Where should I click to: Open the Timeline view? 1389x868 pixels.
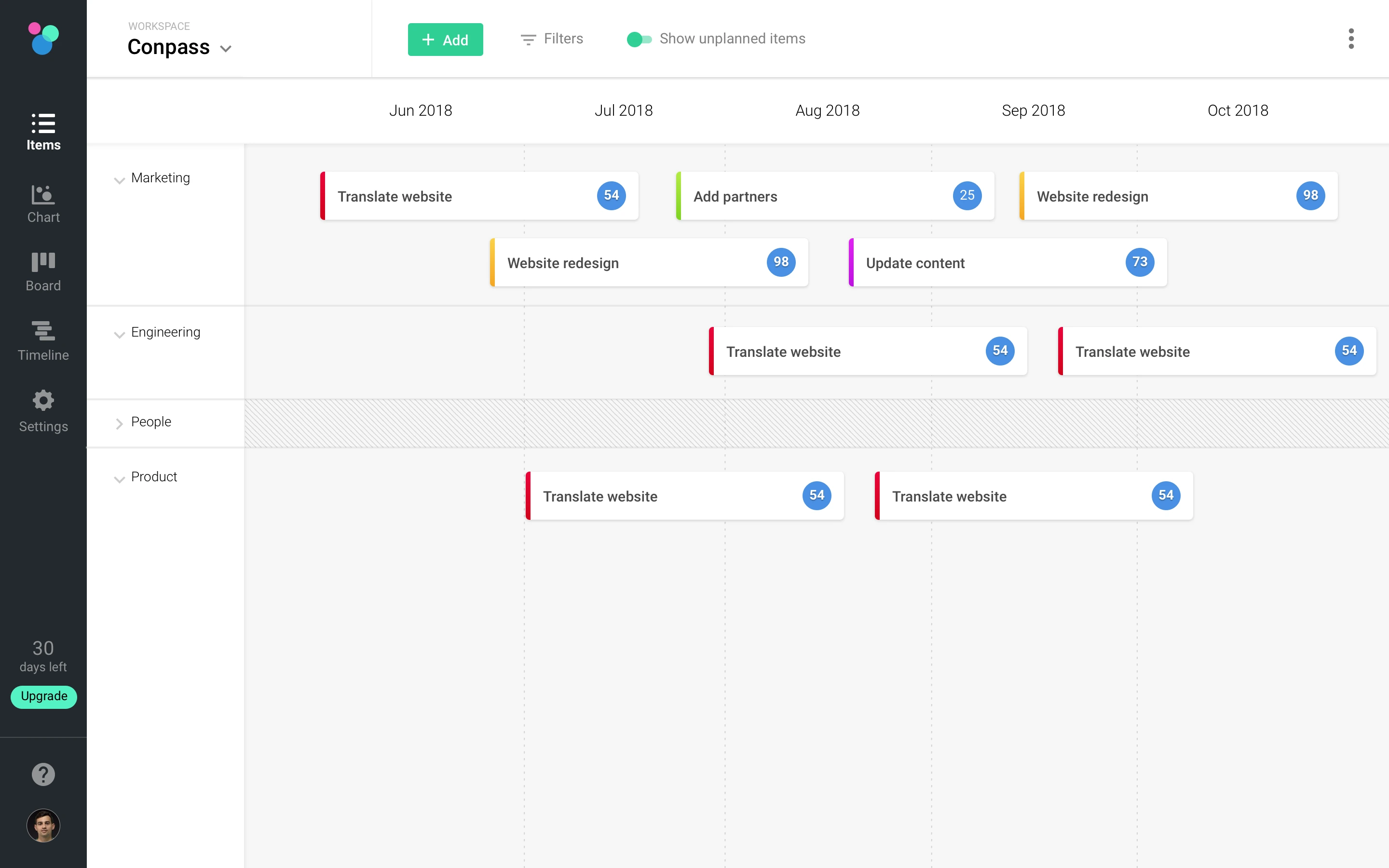43,341
